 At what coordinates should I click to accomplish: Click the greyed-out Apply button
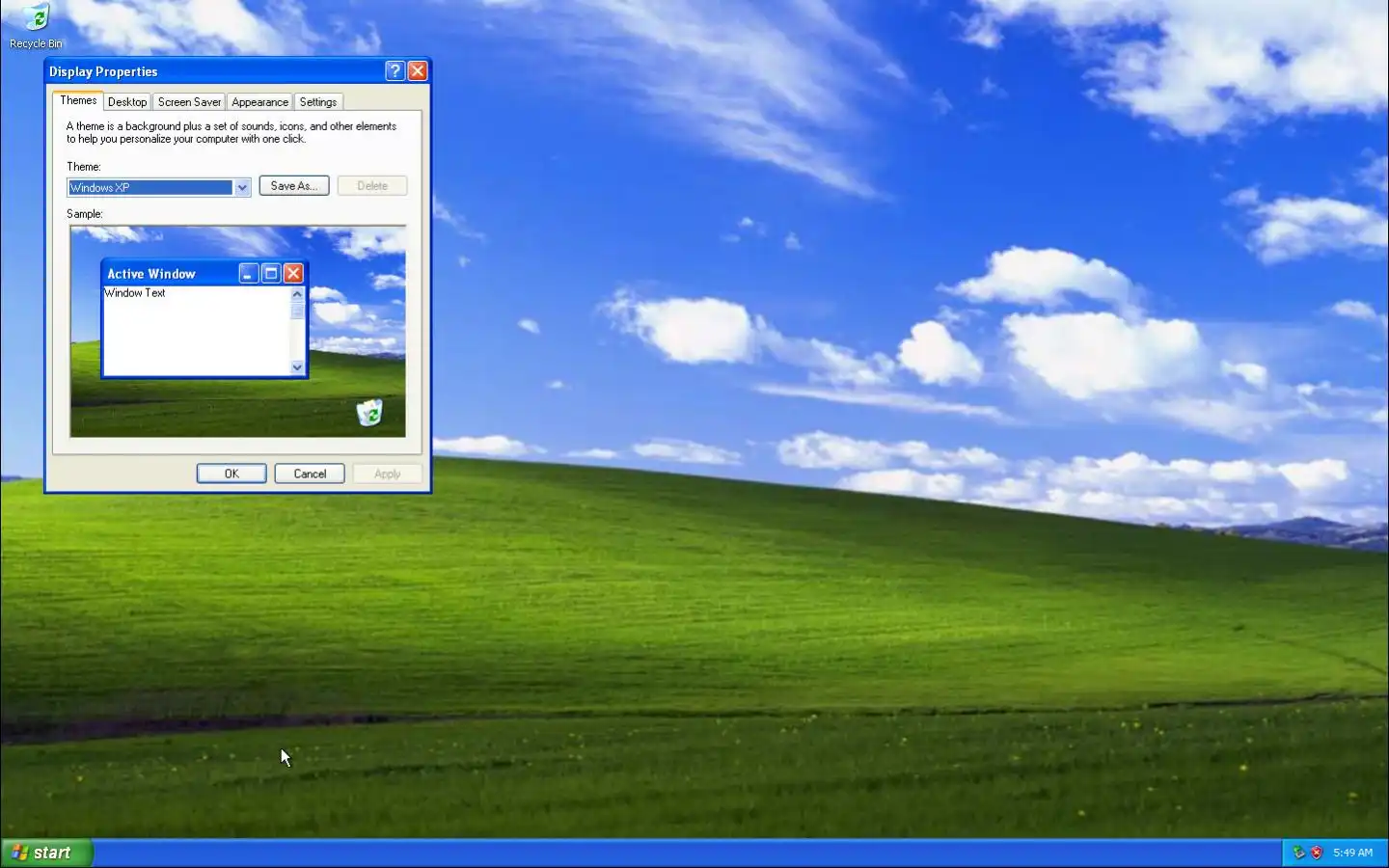tap(387, 474)
